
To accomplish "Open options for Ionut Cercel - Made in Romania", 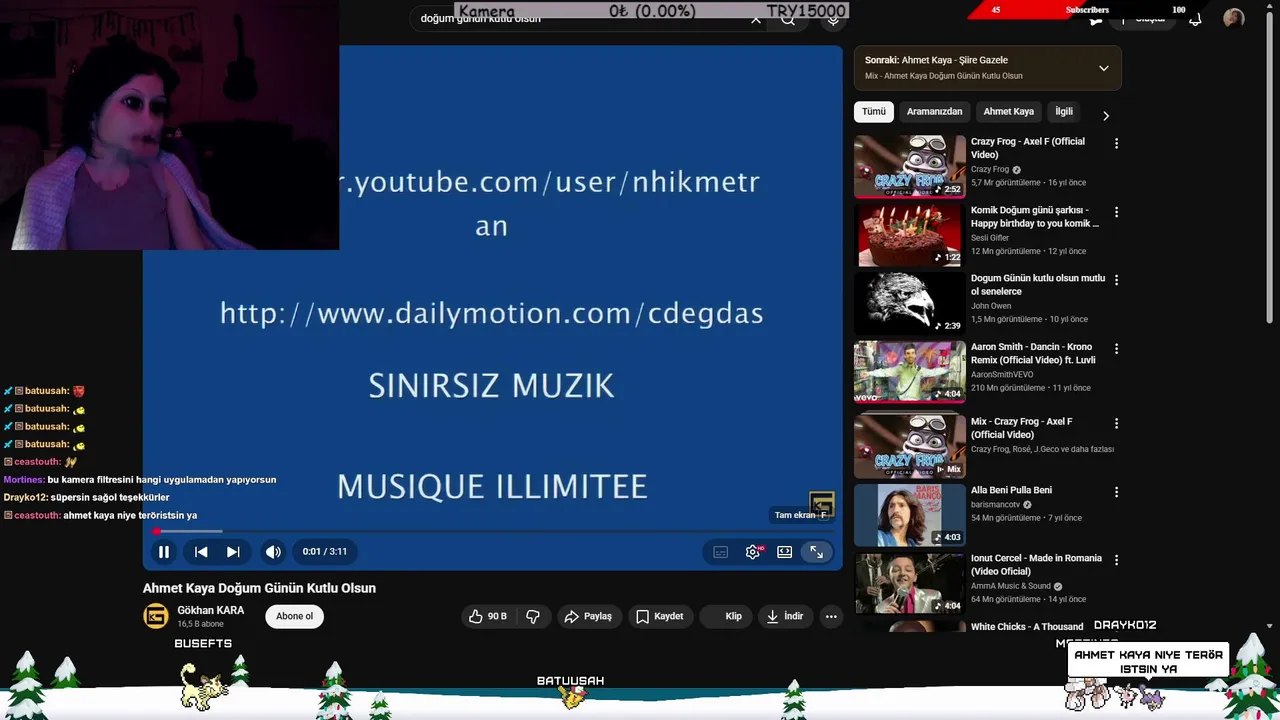I will pyautogui.click(x=1116, y=560).
